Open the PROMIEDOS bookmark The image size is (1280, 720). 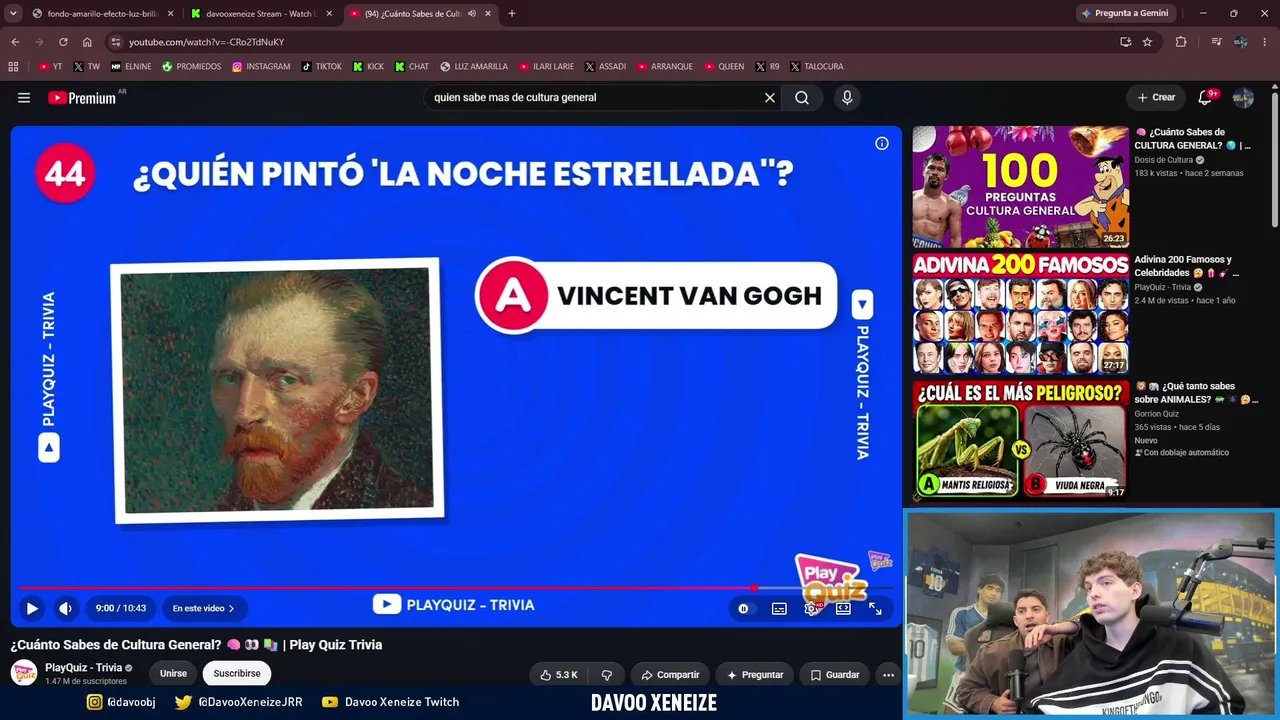click(x=191, y=67)
